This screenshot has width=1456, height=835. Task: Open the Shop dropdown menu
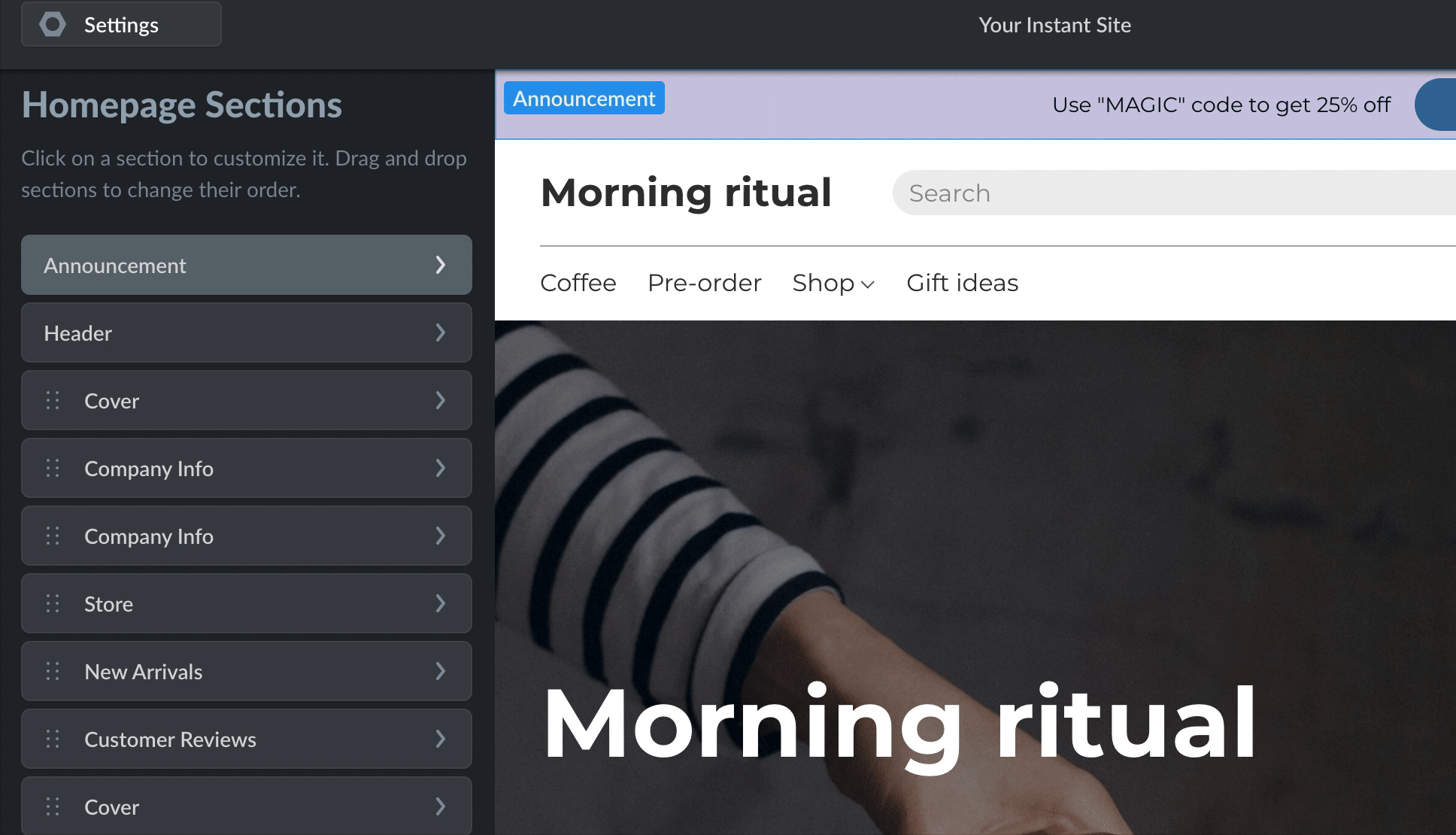[833, 283]
